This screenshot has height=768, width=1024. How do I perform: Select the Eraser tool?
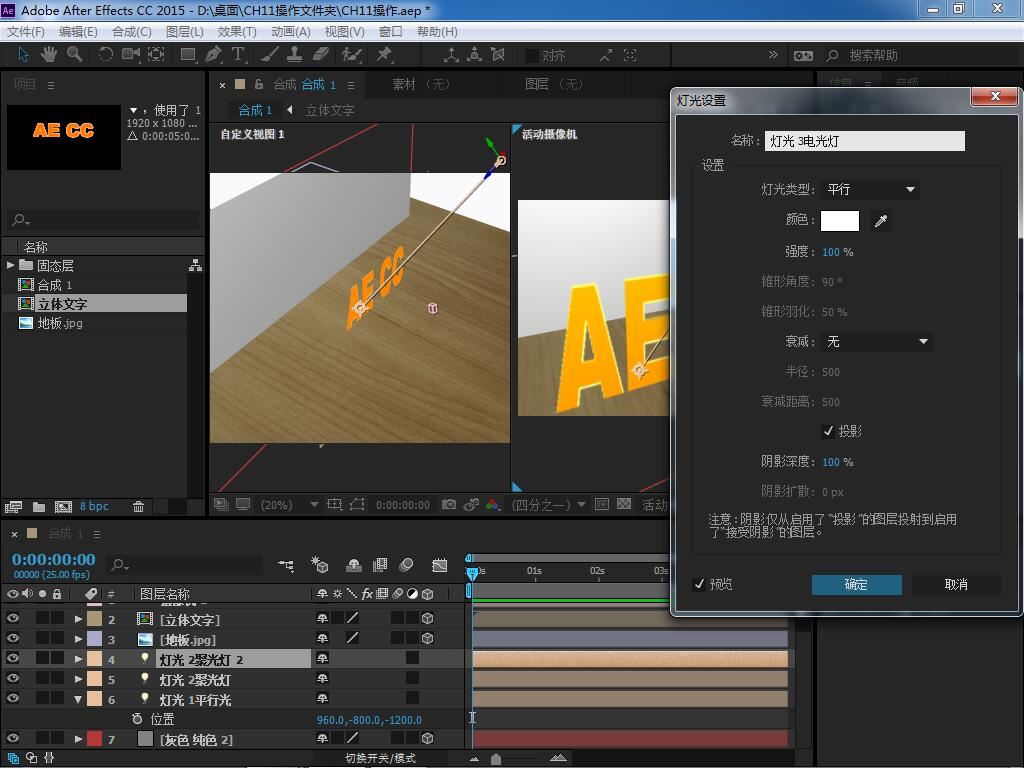(321, 55)
